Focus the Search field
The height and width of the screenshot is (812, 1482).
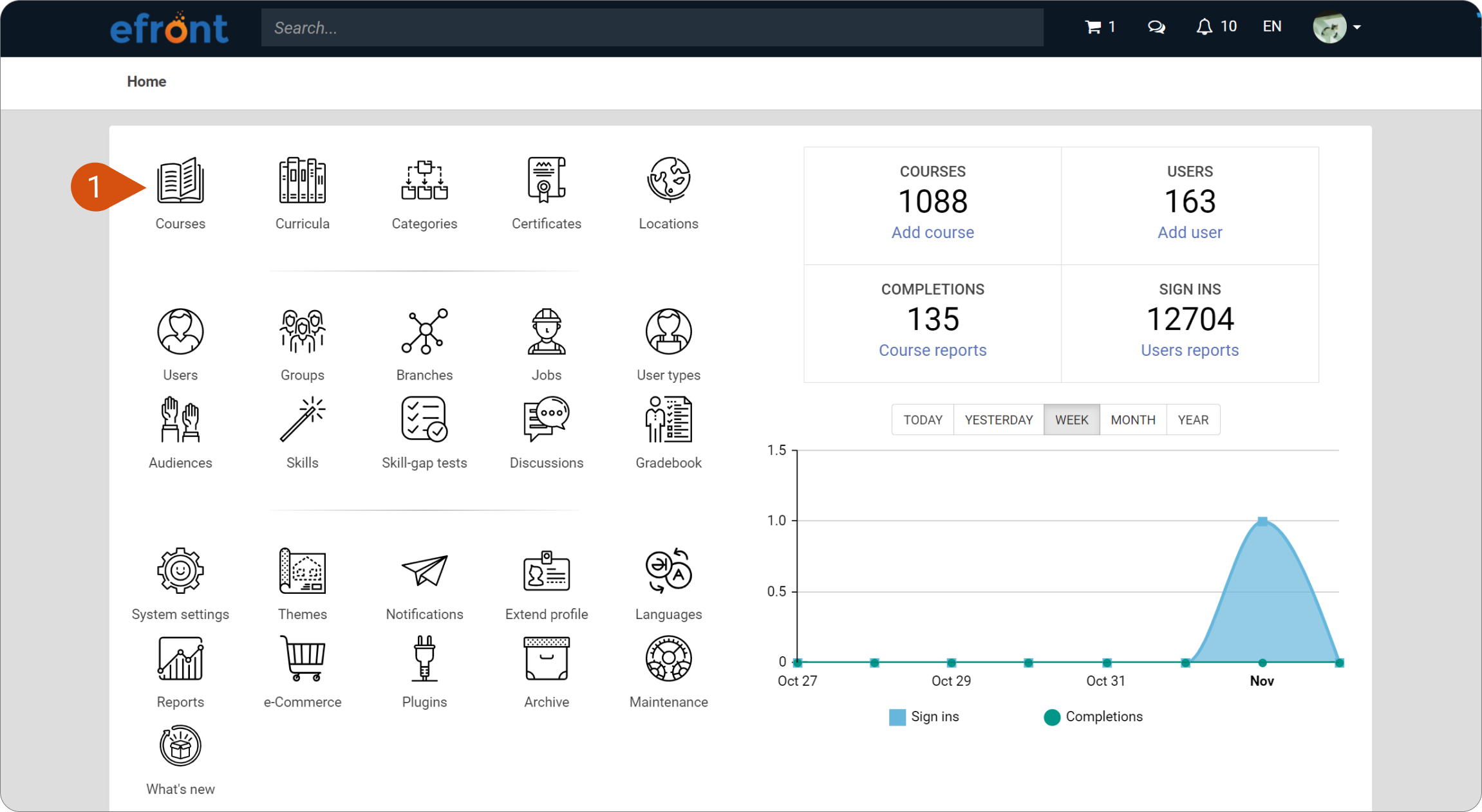(652, 28)
